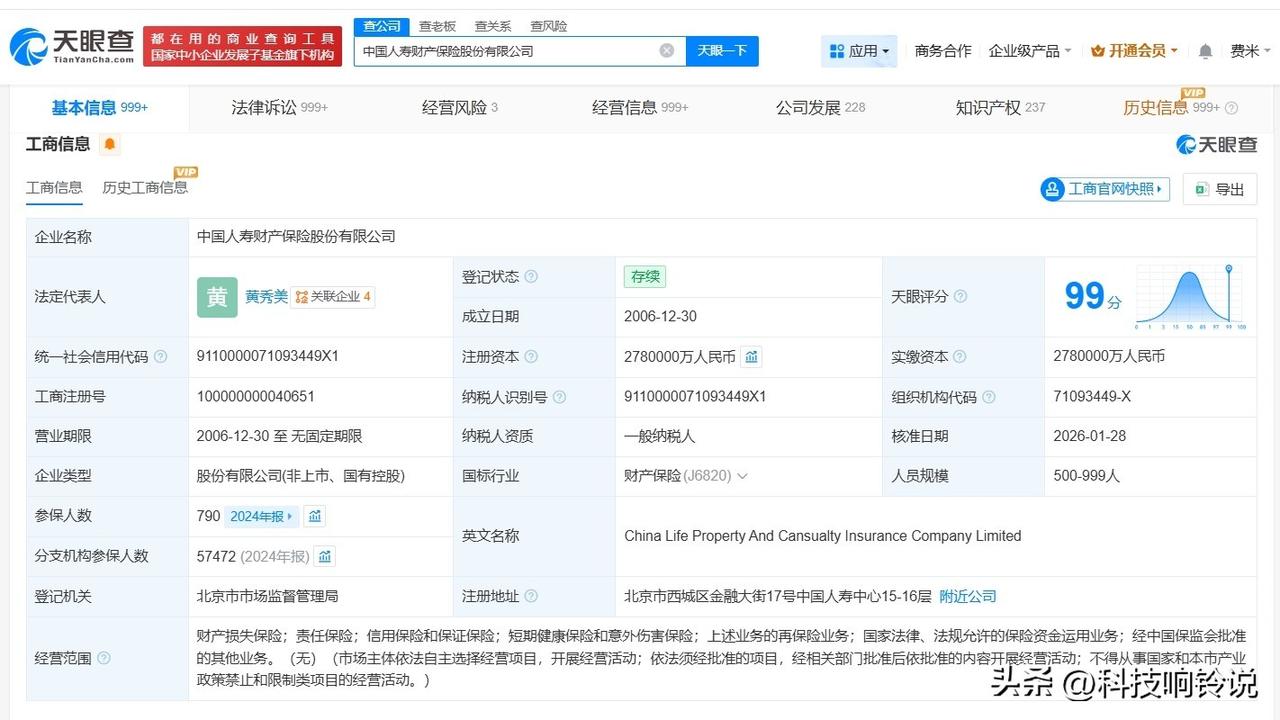Image resolution: width=1280 pixels, height=720 pixels.
Task: Open chart icon beside 参保人数 2024年报
Action: coord(315,516)
